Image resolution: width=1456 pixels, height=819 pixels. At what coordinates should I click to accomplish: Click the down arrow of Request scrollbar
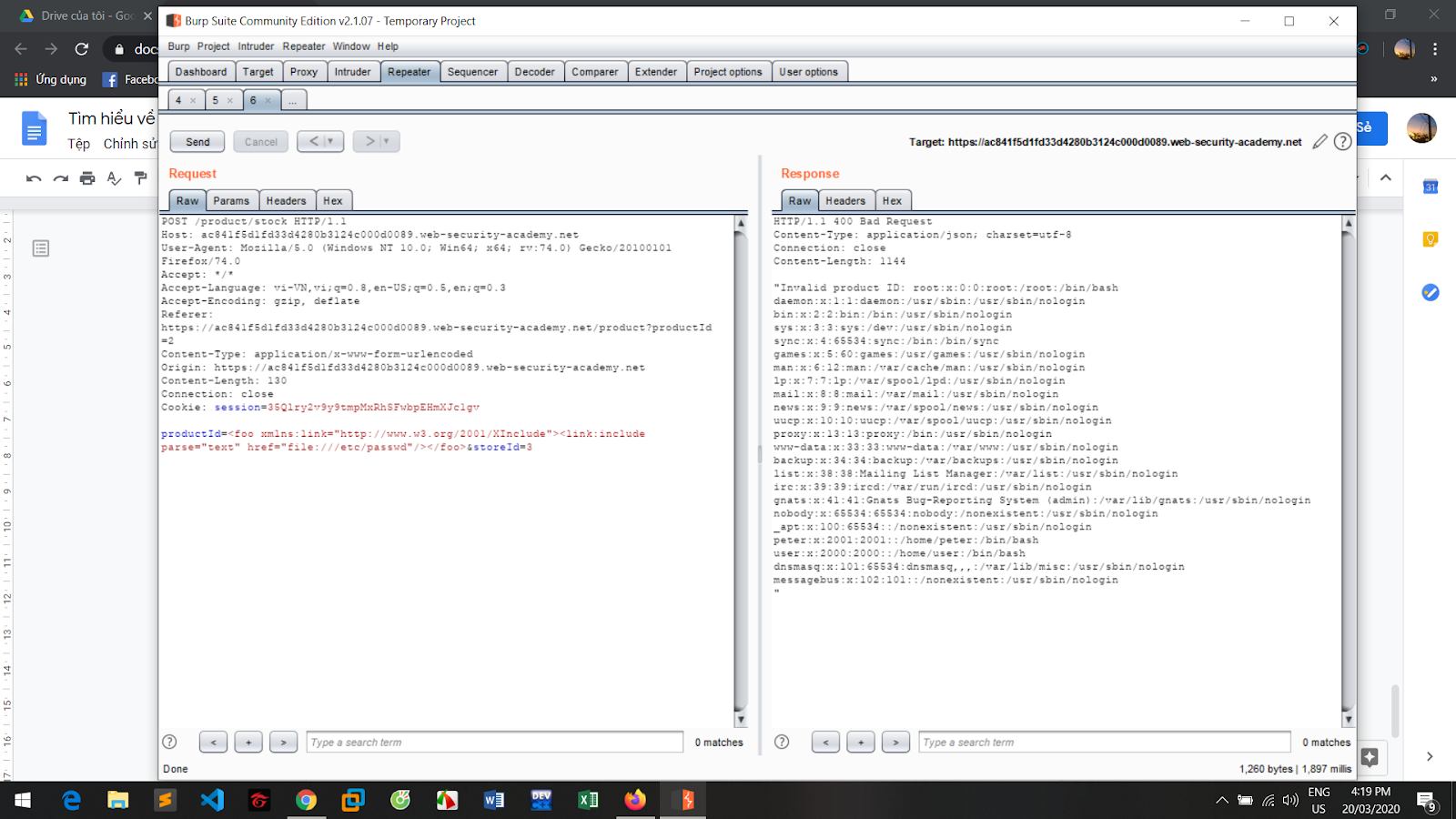[741, 719]
